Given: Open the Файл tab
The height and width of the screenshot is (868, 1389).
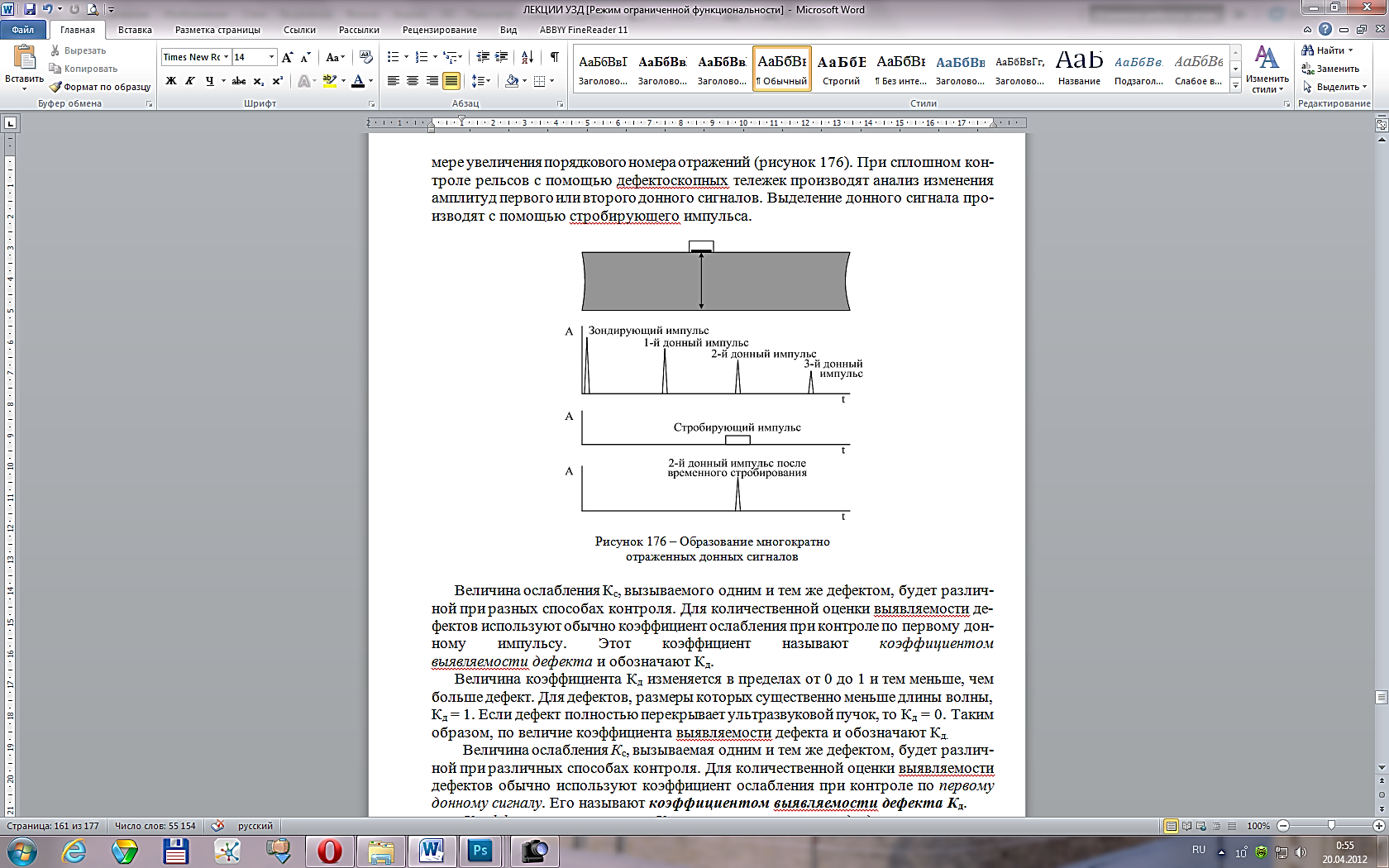Looking at the screenshot, I should point(23,30).
